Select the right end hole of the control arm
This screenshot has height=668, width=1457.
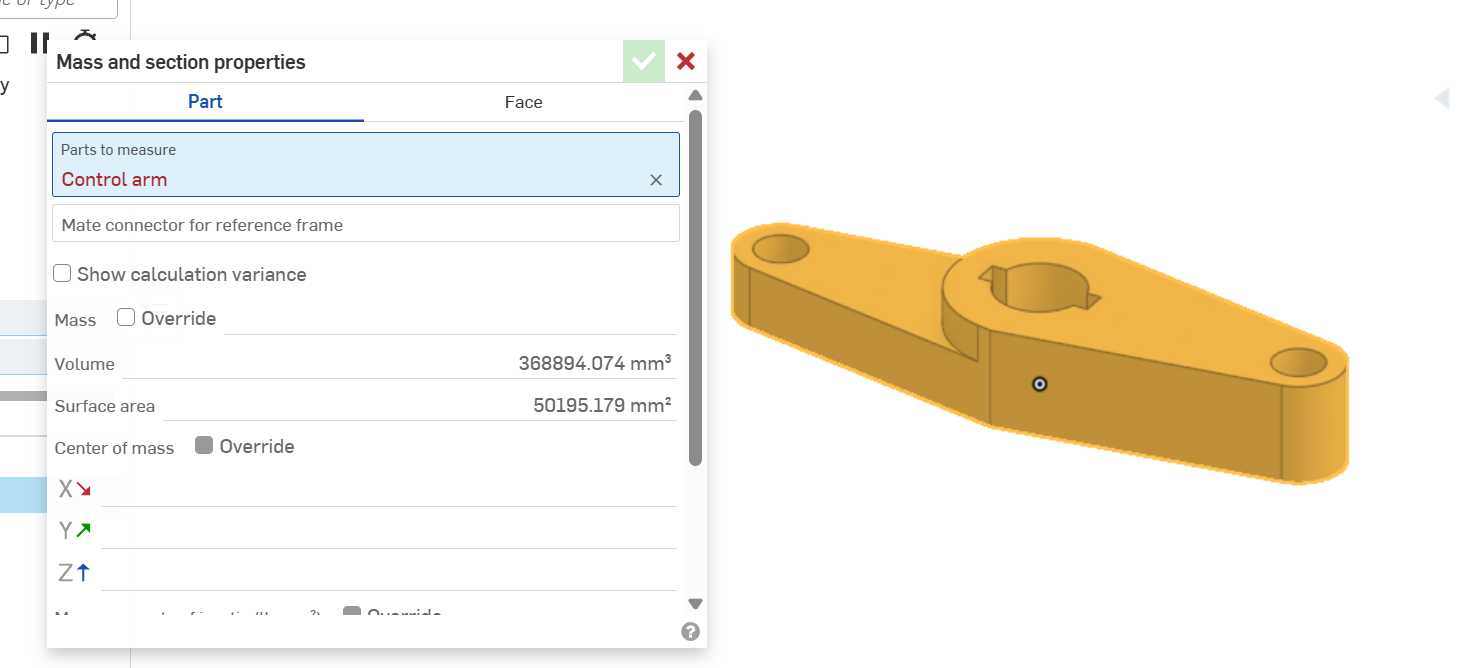(x=1297, y=361)
